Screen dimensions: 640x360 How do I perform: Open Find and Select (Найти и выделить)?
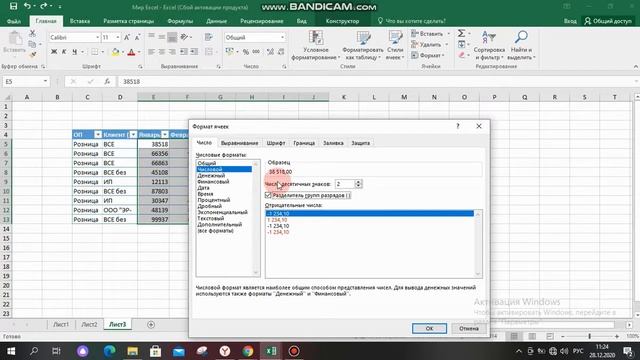point(522,45)
